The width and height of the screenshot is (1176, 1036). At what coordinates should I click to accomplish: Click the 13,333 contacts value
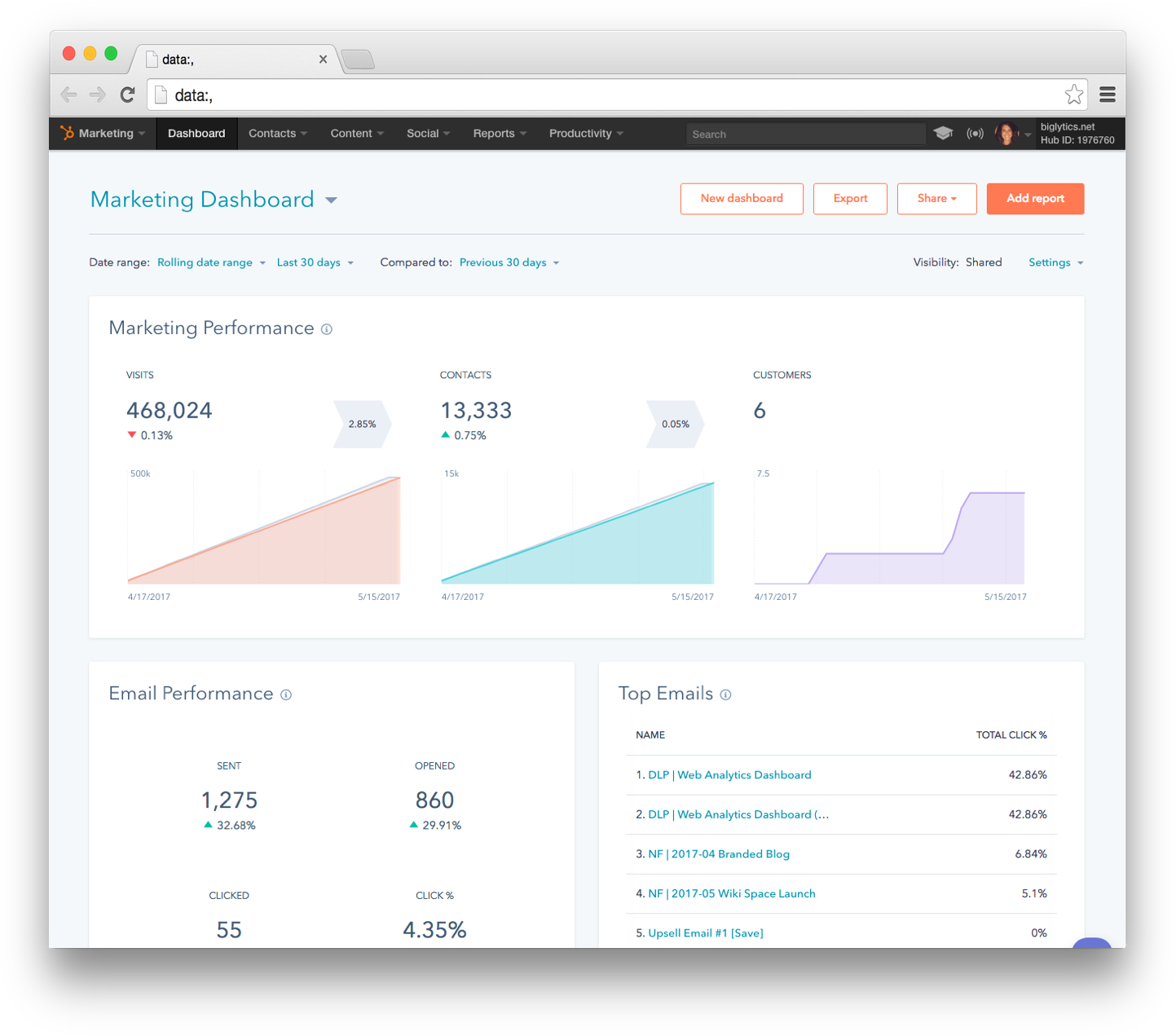(476, 411)
